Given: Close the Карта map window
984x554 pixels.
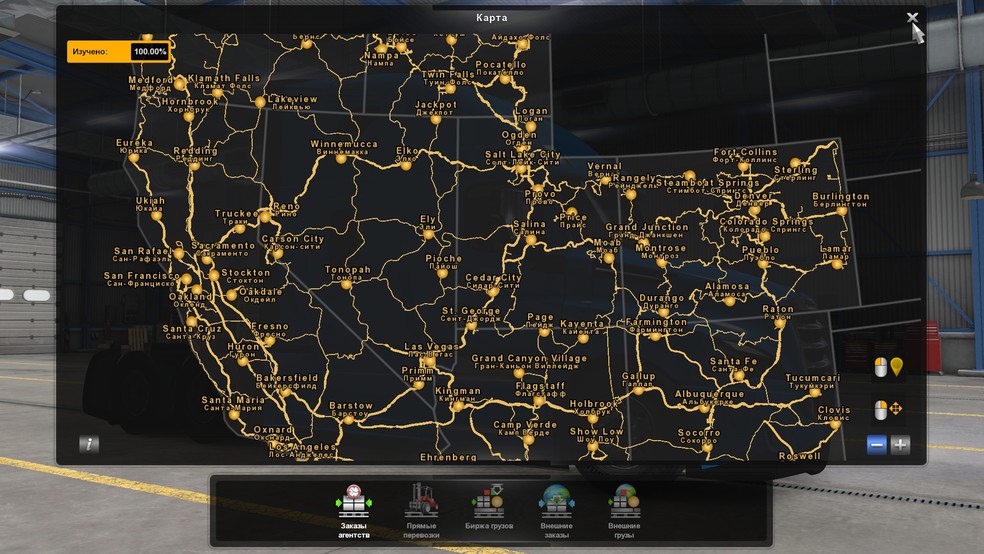Looking at the screenshot, I should pos(912,18).
